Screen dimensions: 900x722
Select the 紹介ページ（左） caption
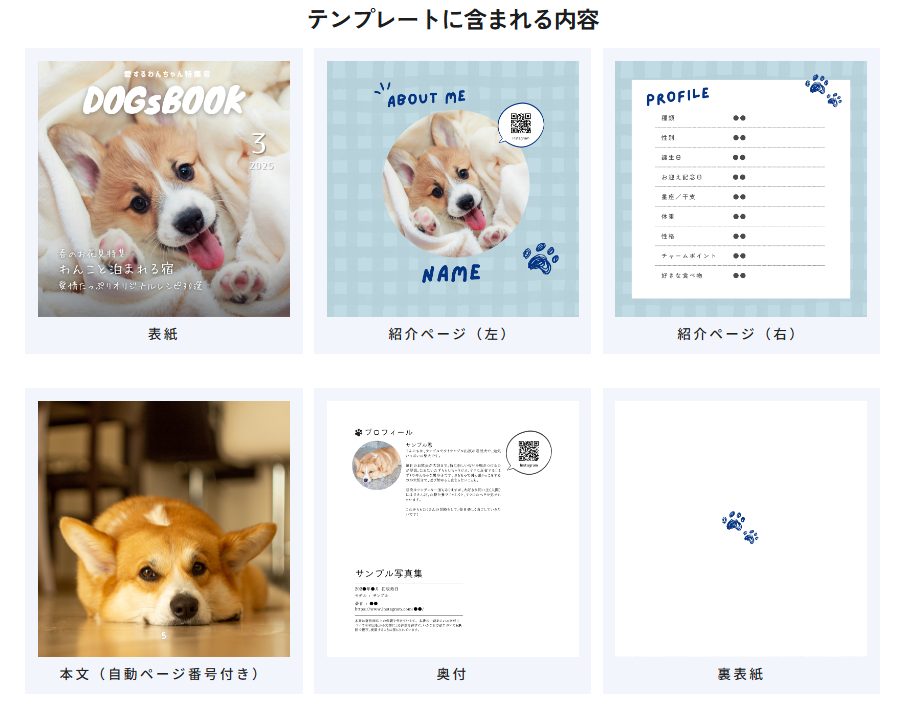pyautogui.click(x=452, y=334)
